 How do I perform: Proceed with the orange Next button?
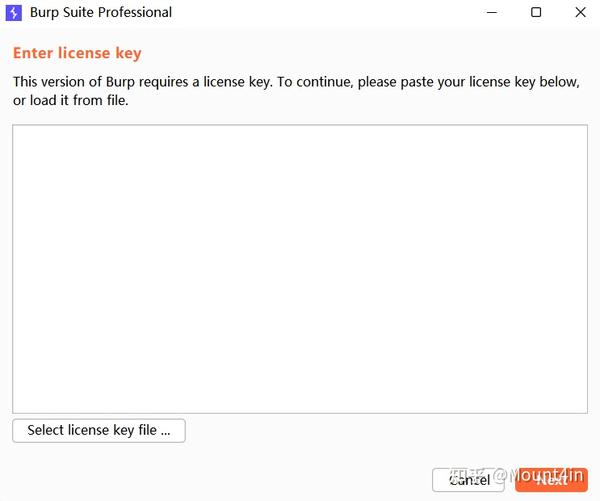(x=551, y=480)
